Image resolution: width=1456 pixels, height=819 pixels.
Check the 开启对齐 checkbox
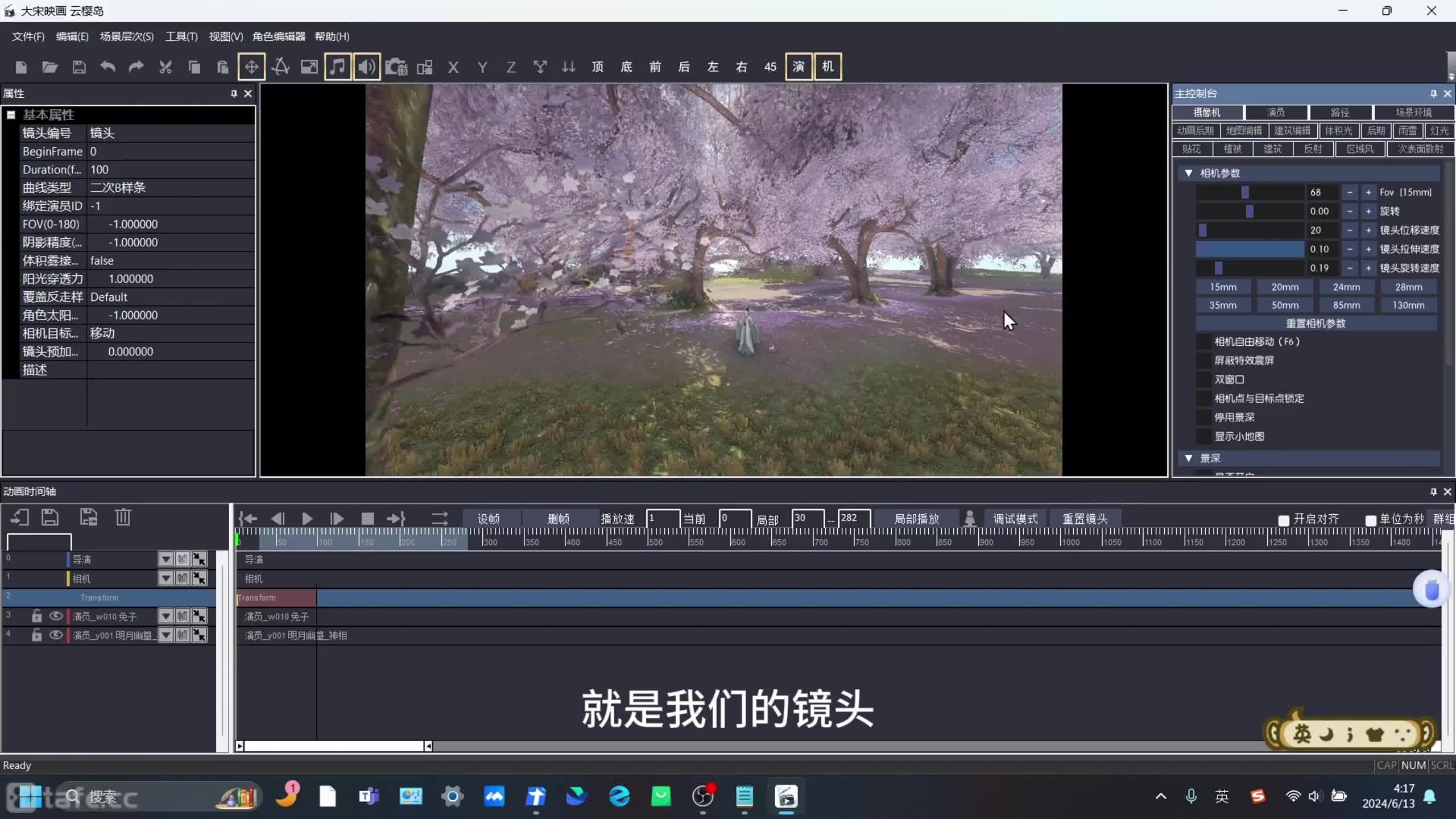click(1284, 520)
